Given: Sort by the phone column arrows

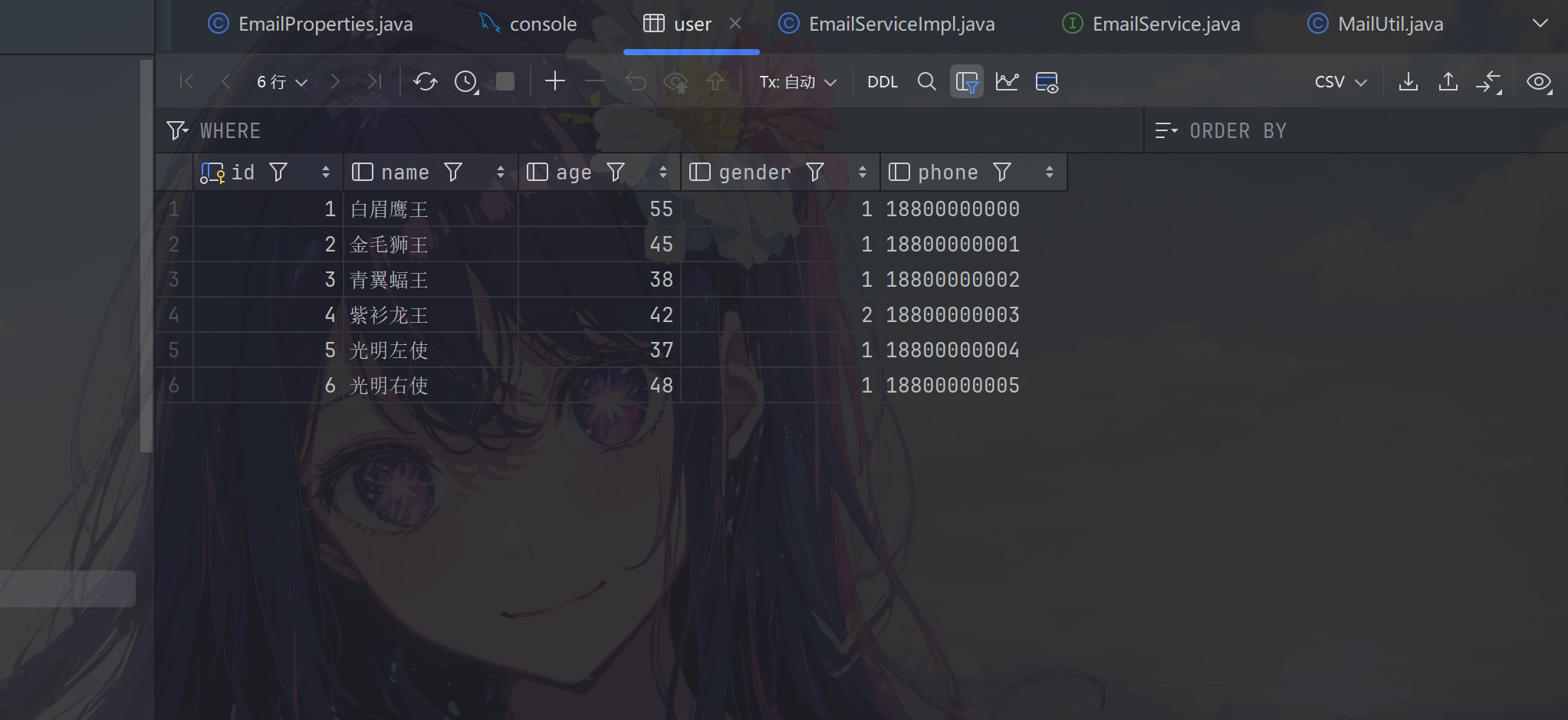Looking at the screenshot, I should [1050, 172].
